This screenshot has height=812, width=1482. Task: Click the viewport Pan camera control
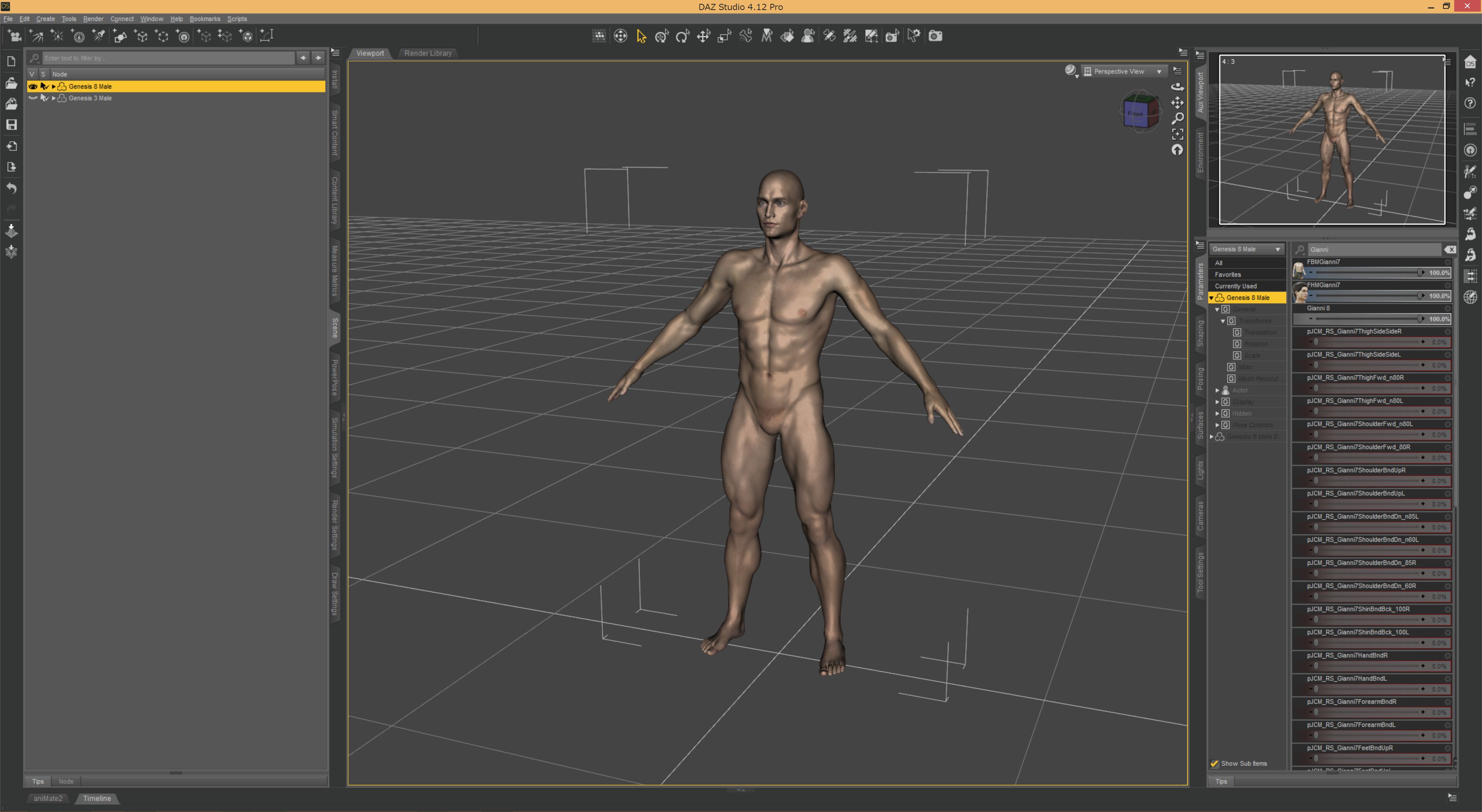(1177, 102)
